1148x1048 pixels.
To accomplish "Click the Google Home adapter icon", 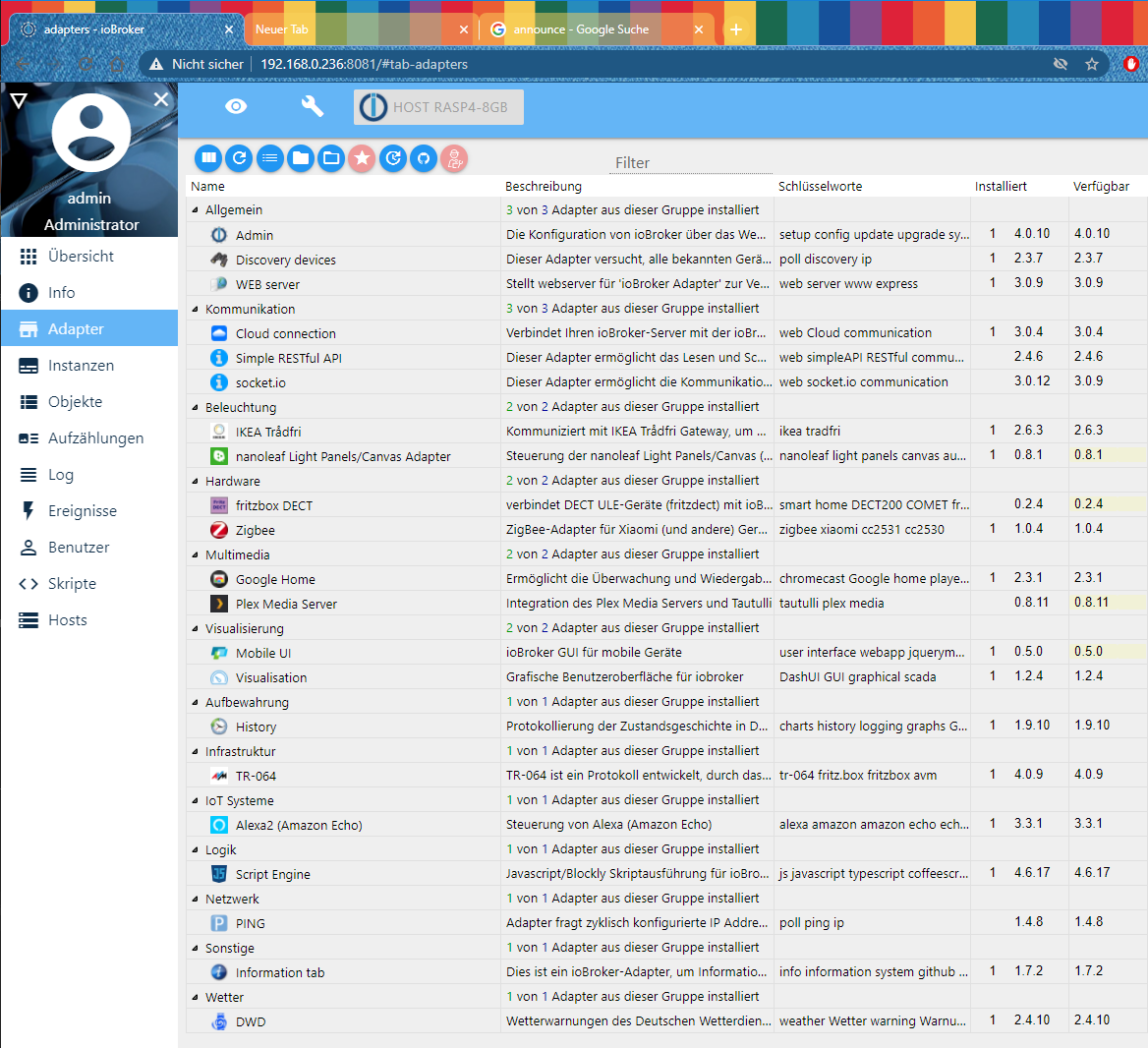I will pyautogui.click(x=219, y=579).
